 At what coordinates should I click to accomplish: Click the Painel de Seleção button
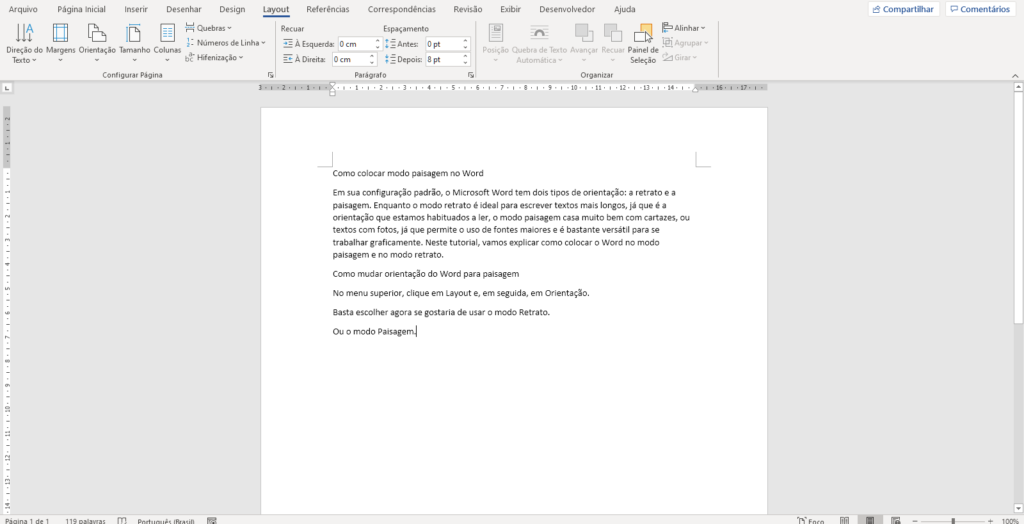click(x=643, y=43)
